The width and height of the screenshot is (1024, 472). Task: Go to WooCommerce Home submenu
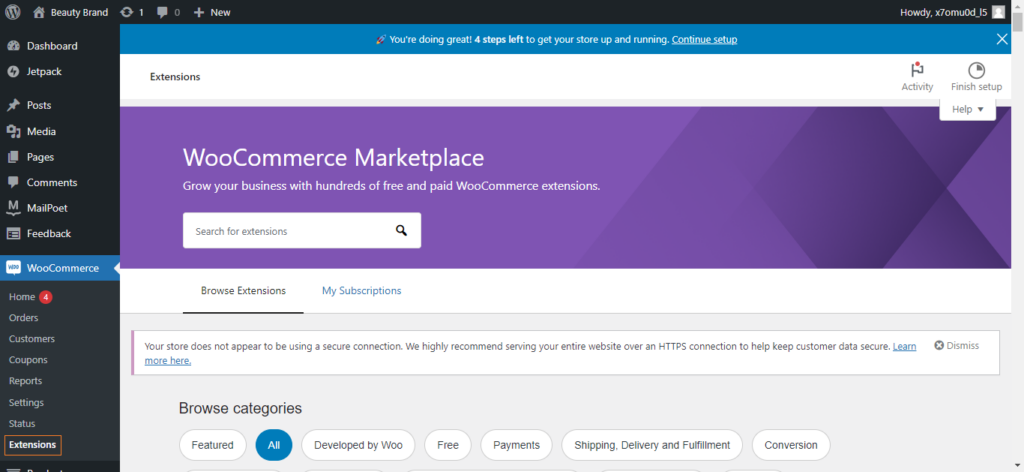click(22, 296)
